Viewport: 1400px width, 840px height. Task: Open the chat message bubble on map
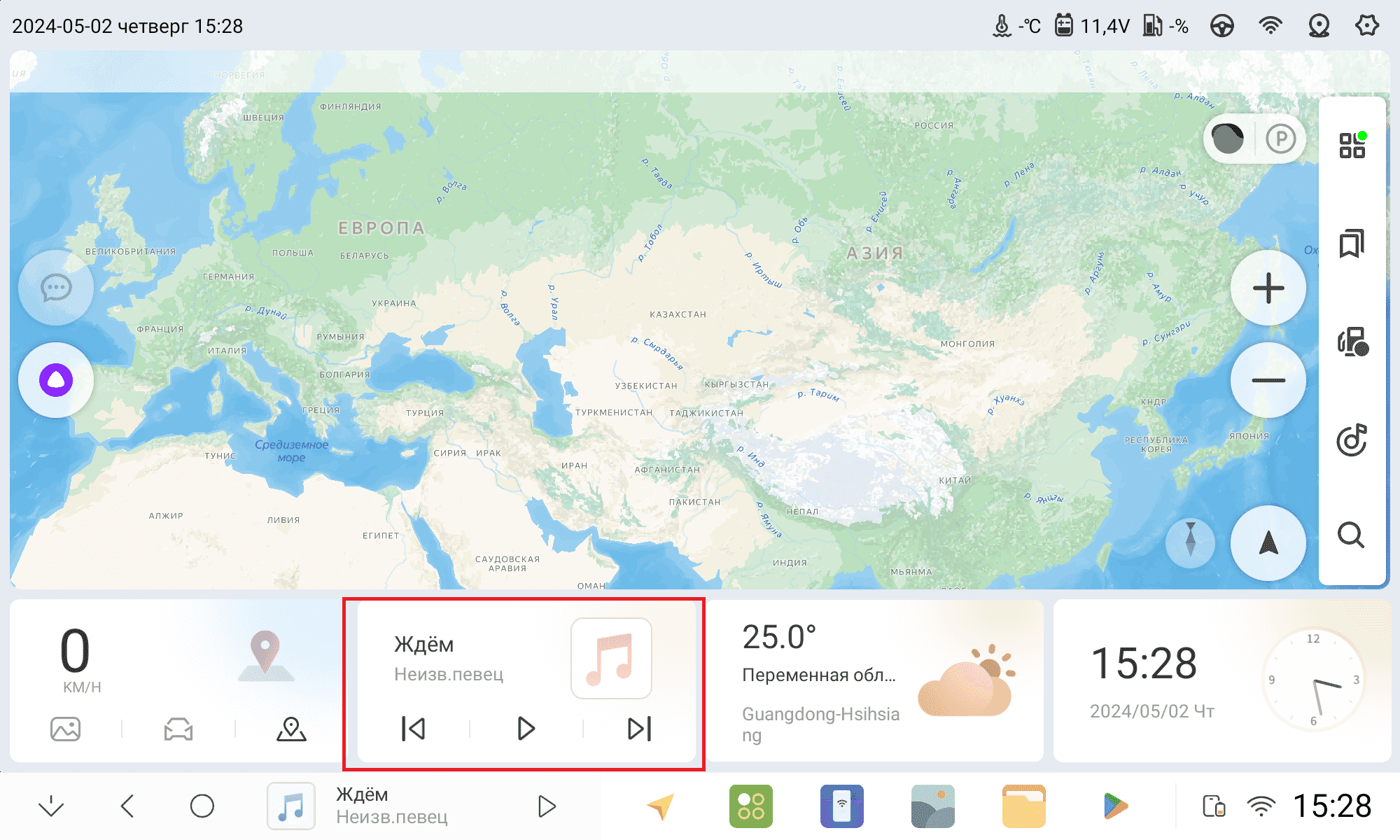pos(56,288)
